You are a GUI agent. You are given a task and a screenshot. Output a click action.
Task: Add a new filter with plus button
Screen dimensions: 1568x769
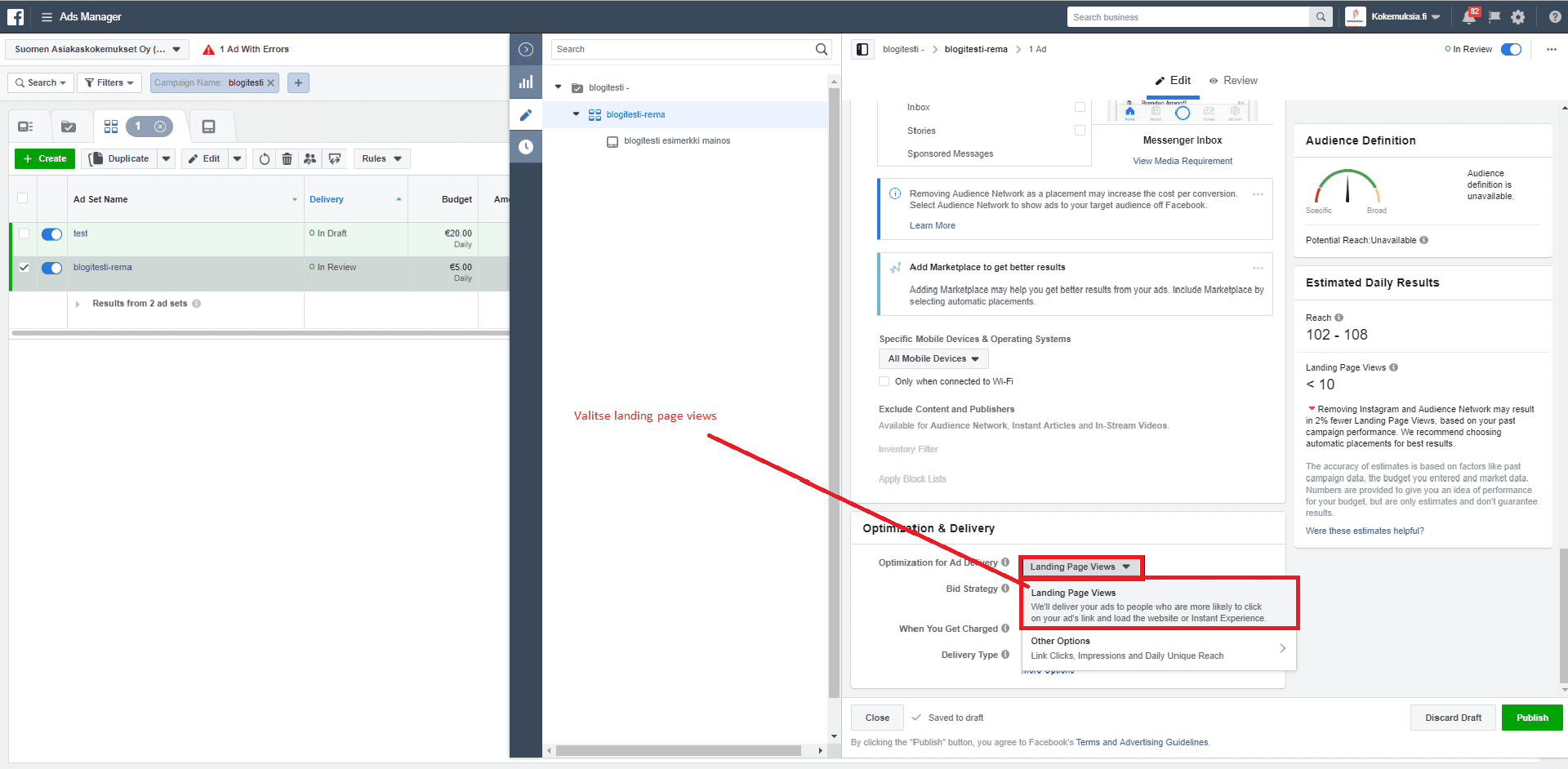(298, 82)
